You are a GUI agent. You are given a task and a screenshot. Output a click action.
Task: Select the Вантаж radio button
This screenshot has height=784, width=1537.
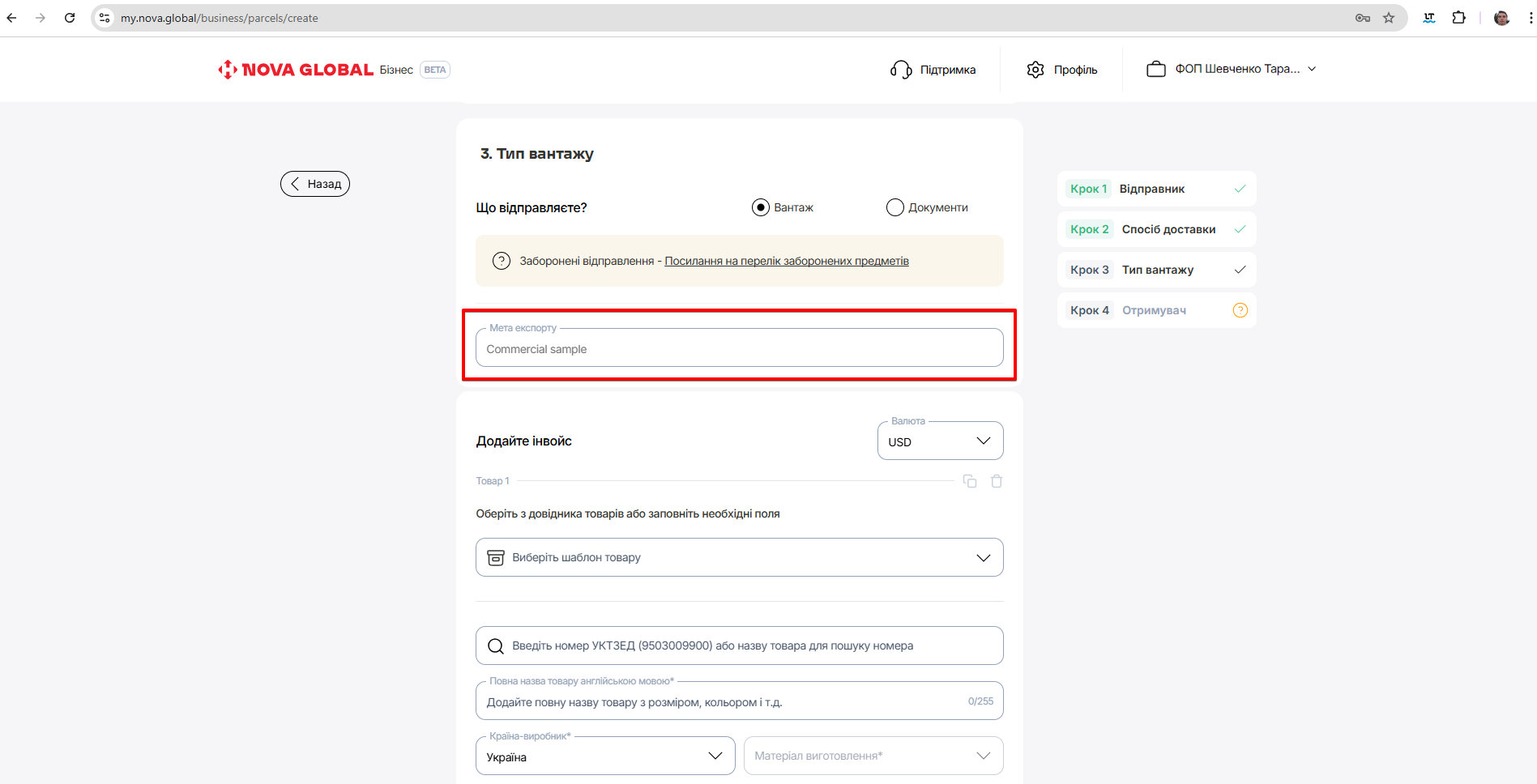[x=760, y=207]
